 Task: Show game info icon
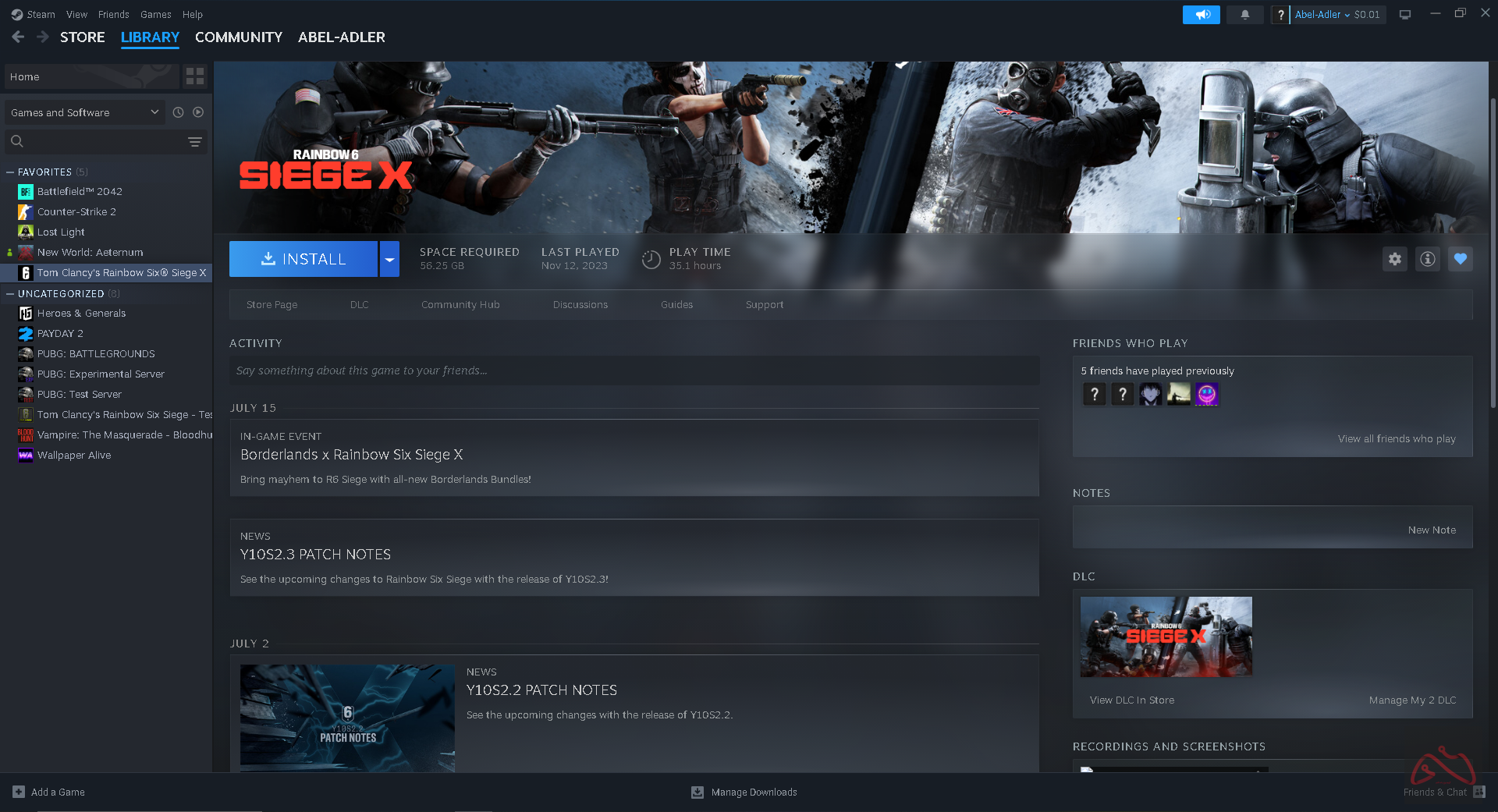pyautogui.click(x=1427, y=259)
